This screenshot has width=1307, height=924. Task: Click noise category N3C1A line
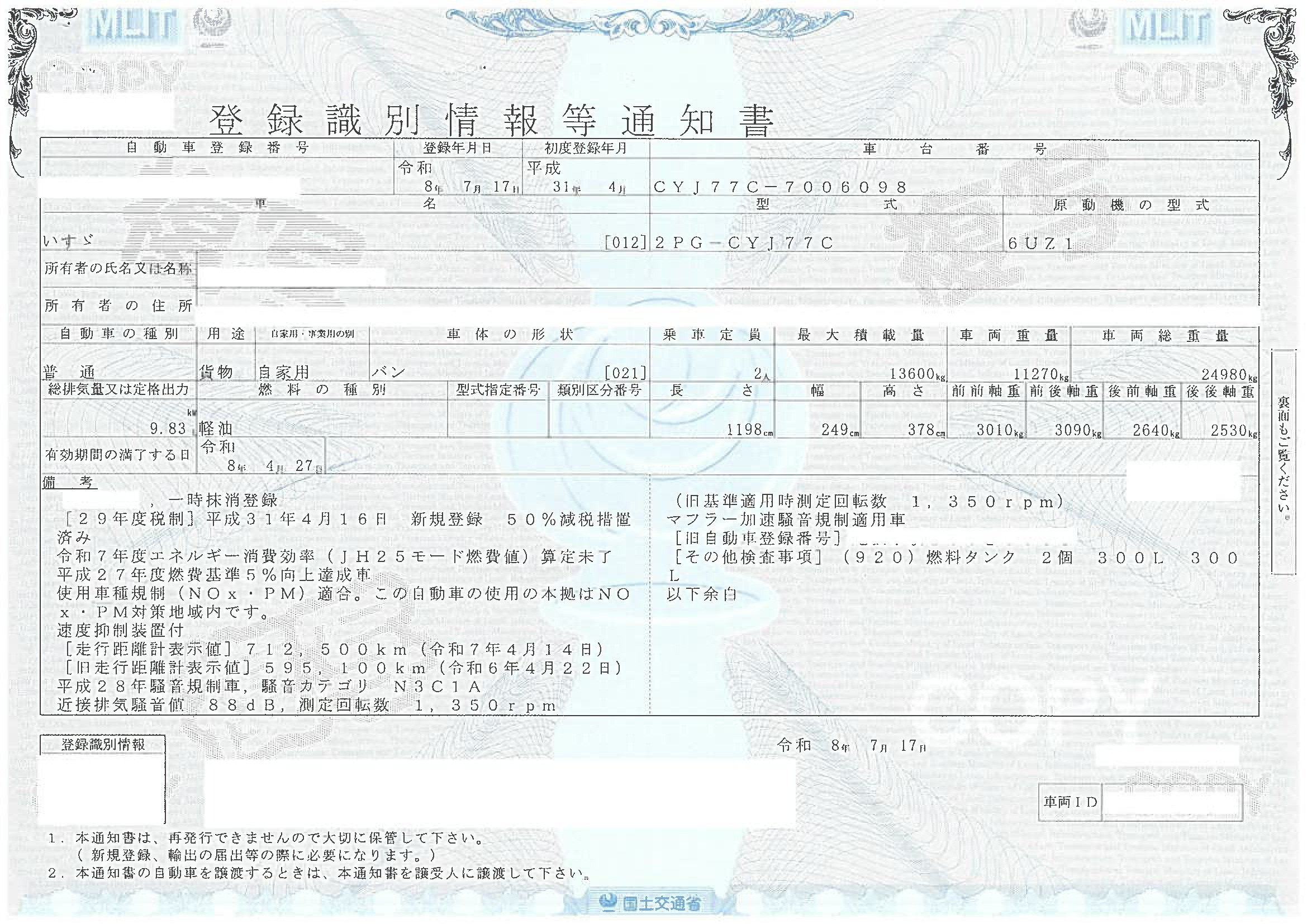pos(269,687)
